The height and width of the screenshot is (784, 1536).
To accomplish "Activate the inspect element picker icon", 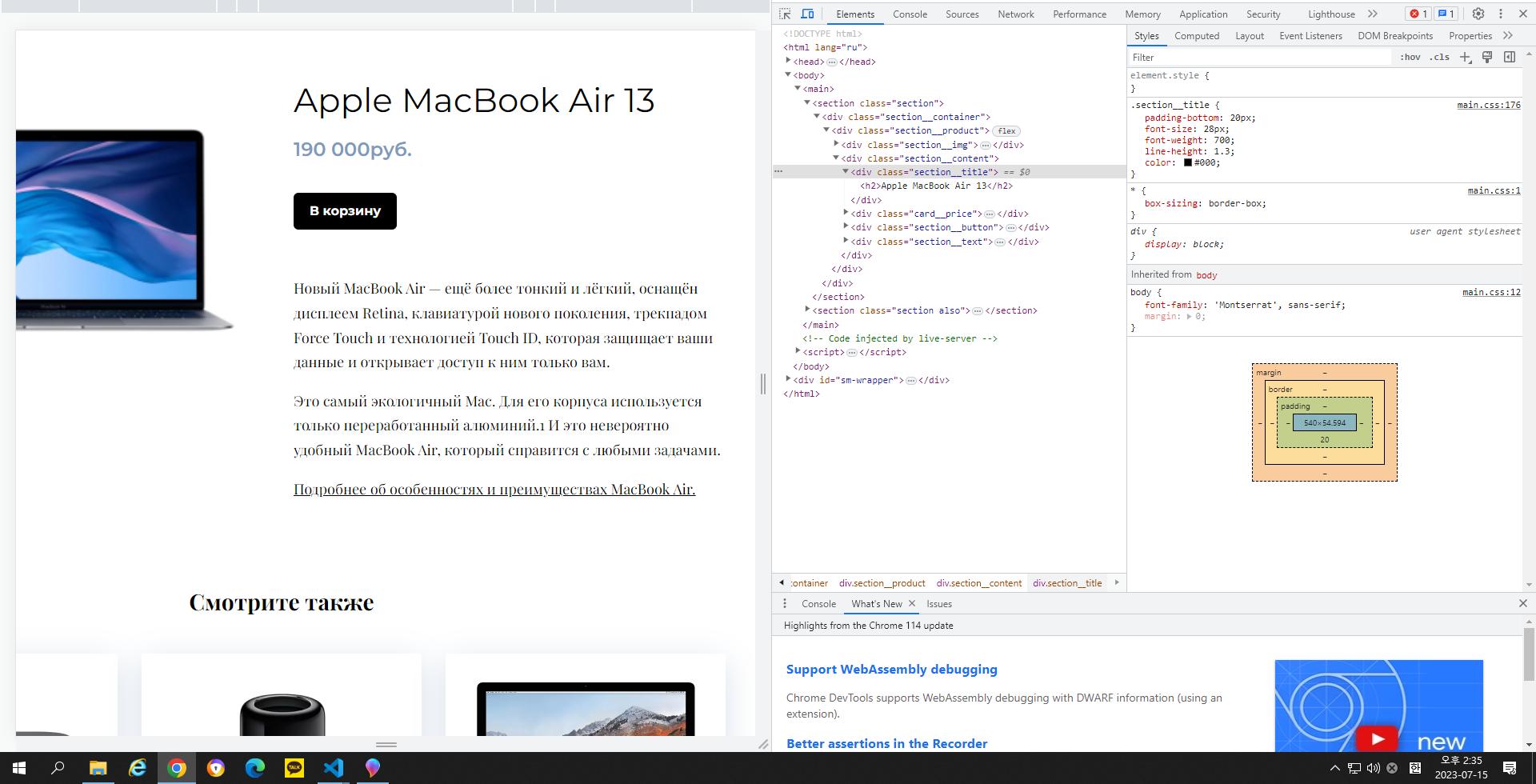I will 785,14.
